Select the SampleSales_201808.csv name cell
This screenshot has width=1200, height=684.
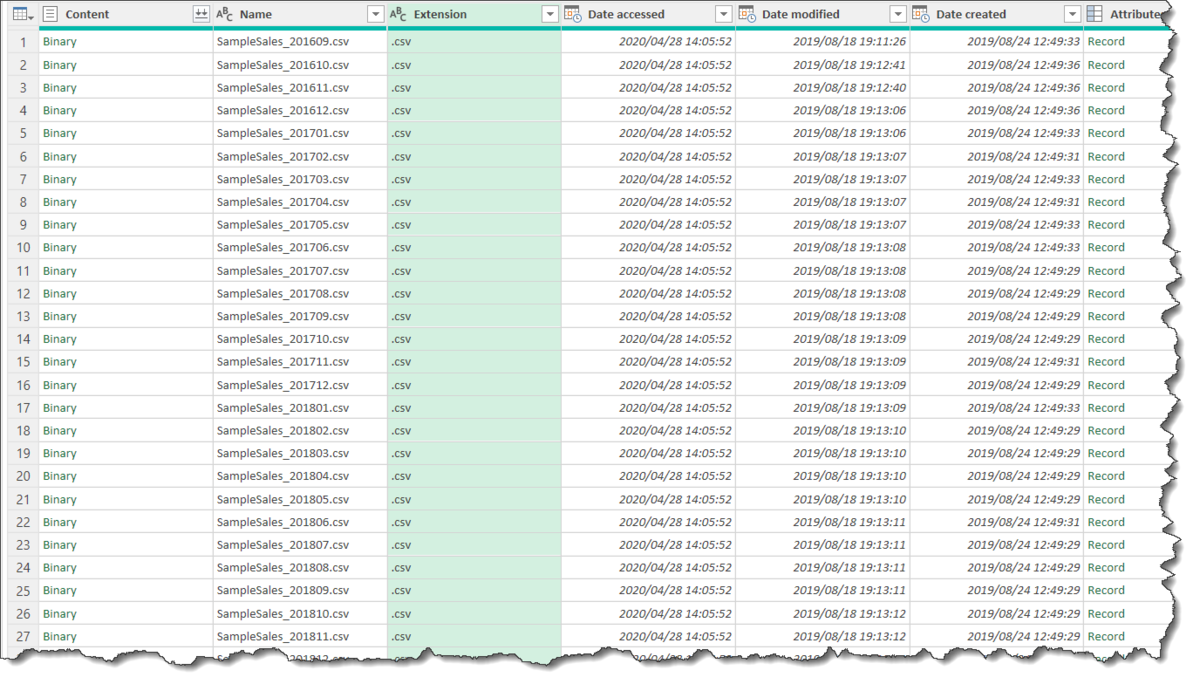click(x=300, y=568)
